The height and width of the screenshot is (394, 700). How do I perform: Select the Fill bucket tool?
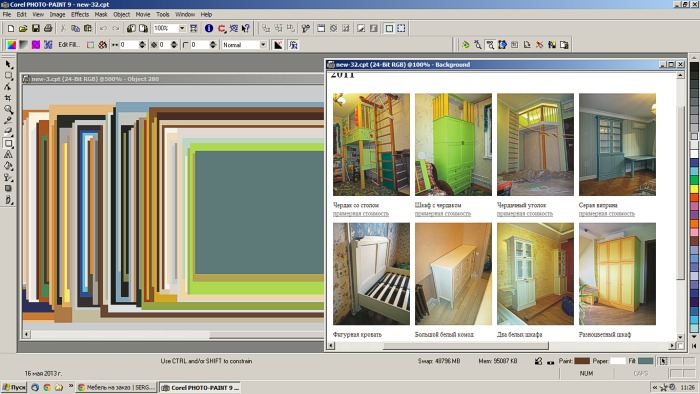click(x=8, y=166)
